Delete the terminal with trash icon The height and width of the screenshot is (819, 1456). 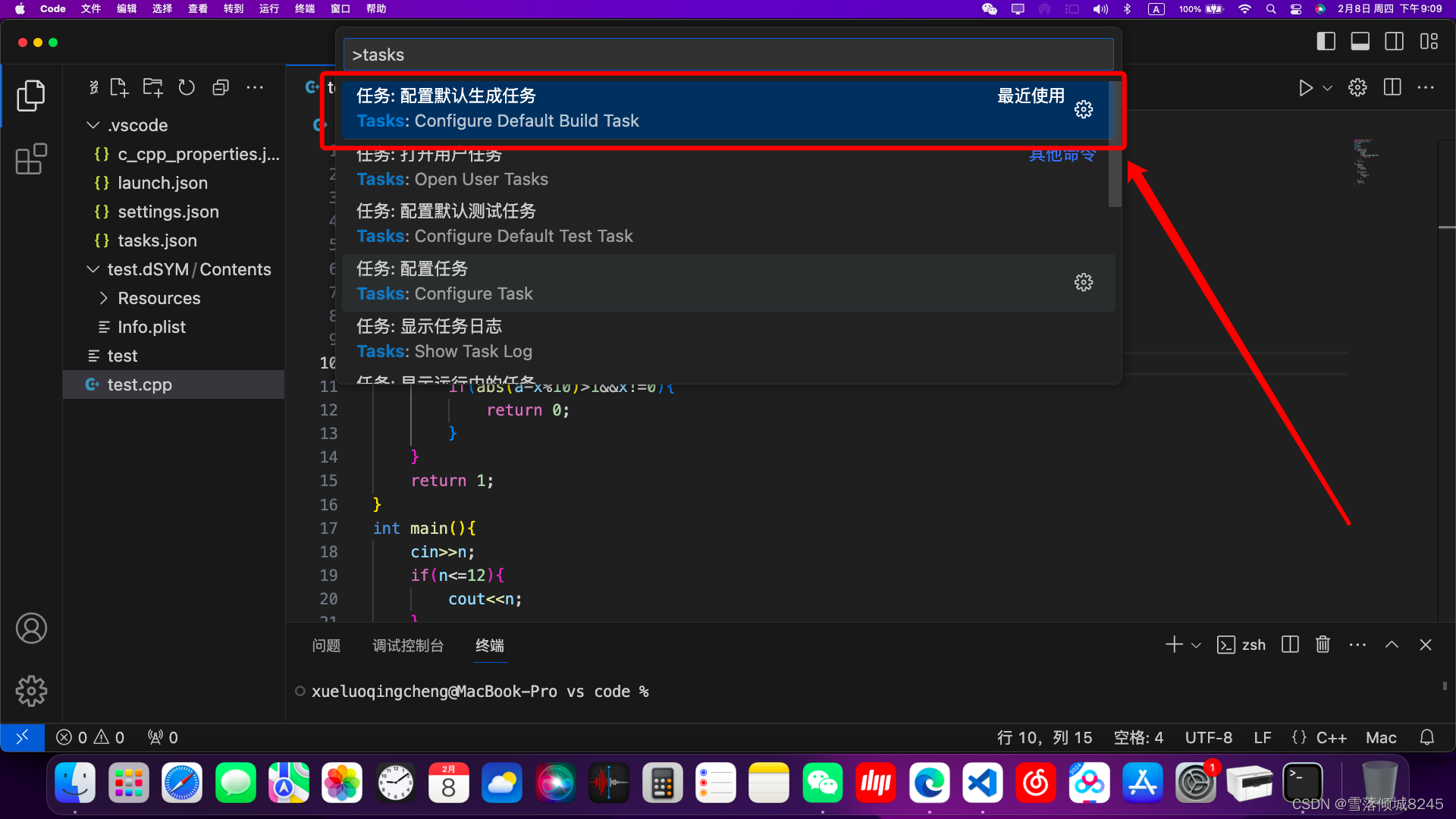pyautogui.click(x=1323, y=645)
